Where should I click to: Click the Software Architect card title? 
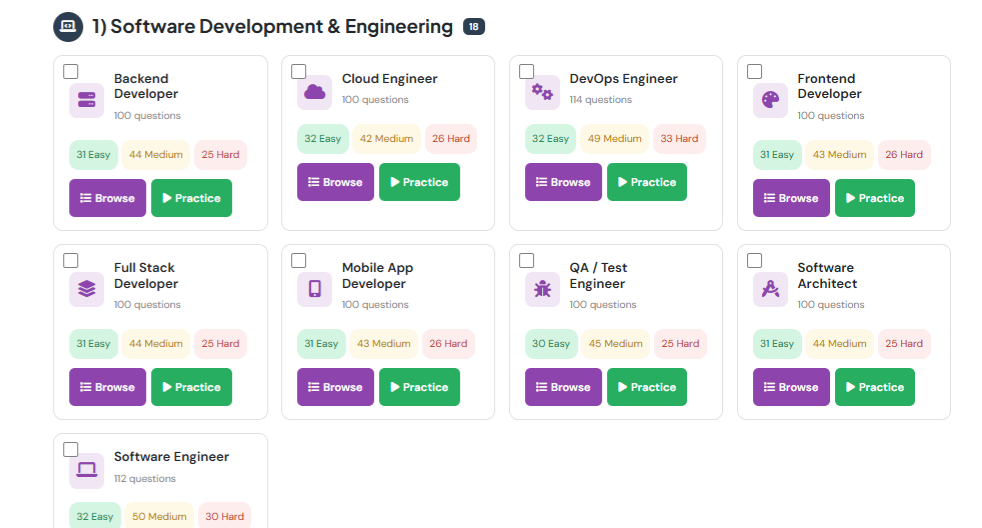[827, 276]
